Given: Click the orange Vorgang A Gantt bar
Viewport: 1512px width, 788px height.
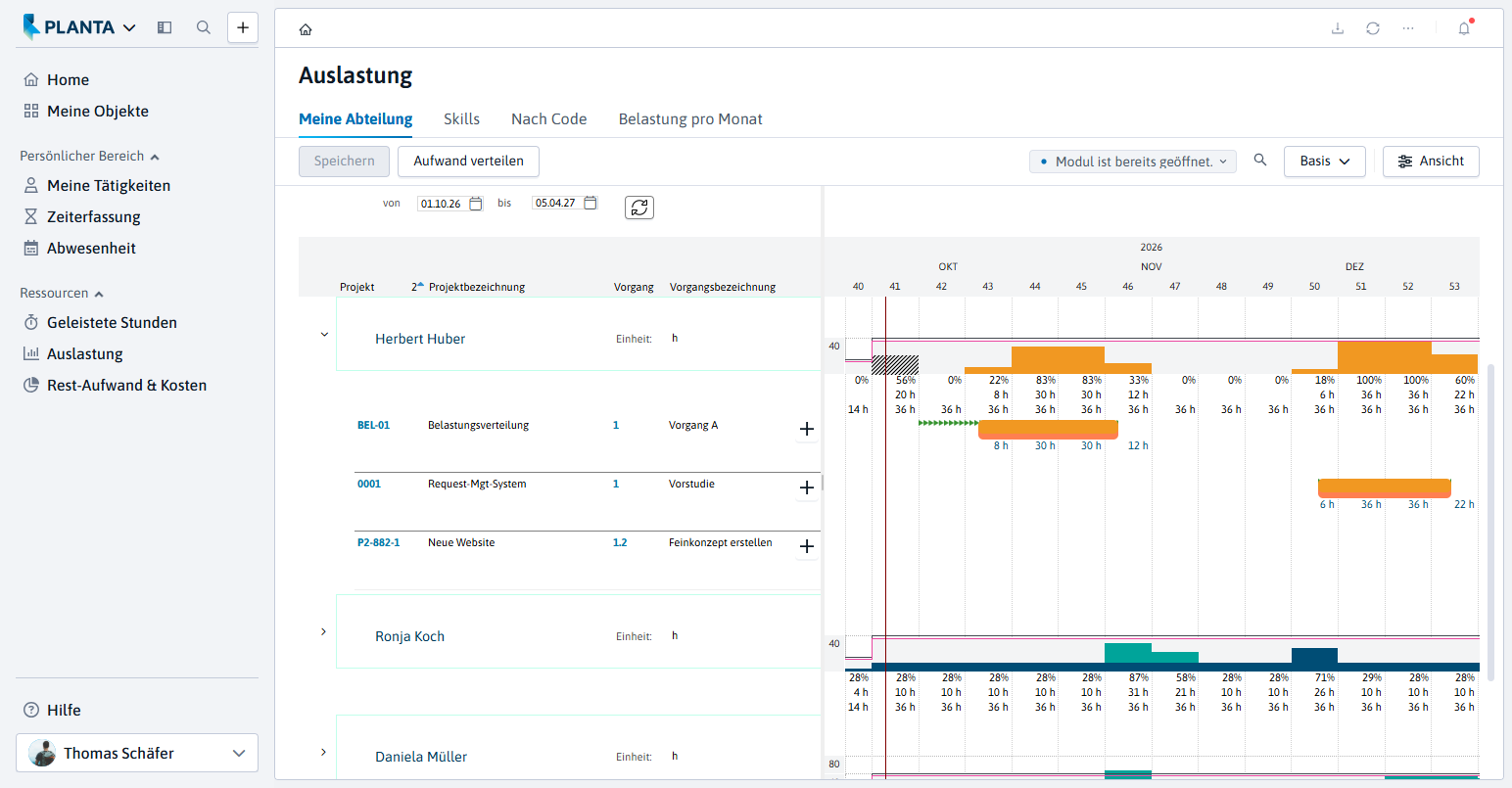Looking at the screenshot, I should tap(1048, 429).
